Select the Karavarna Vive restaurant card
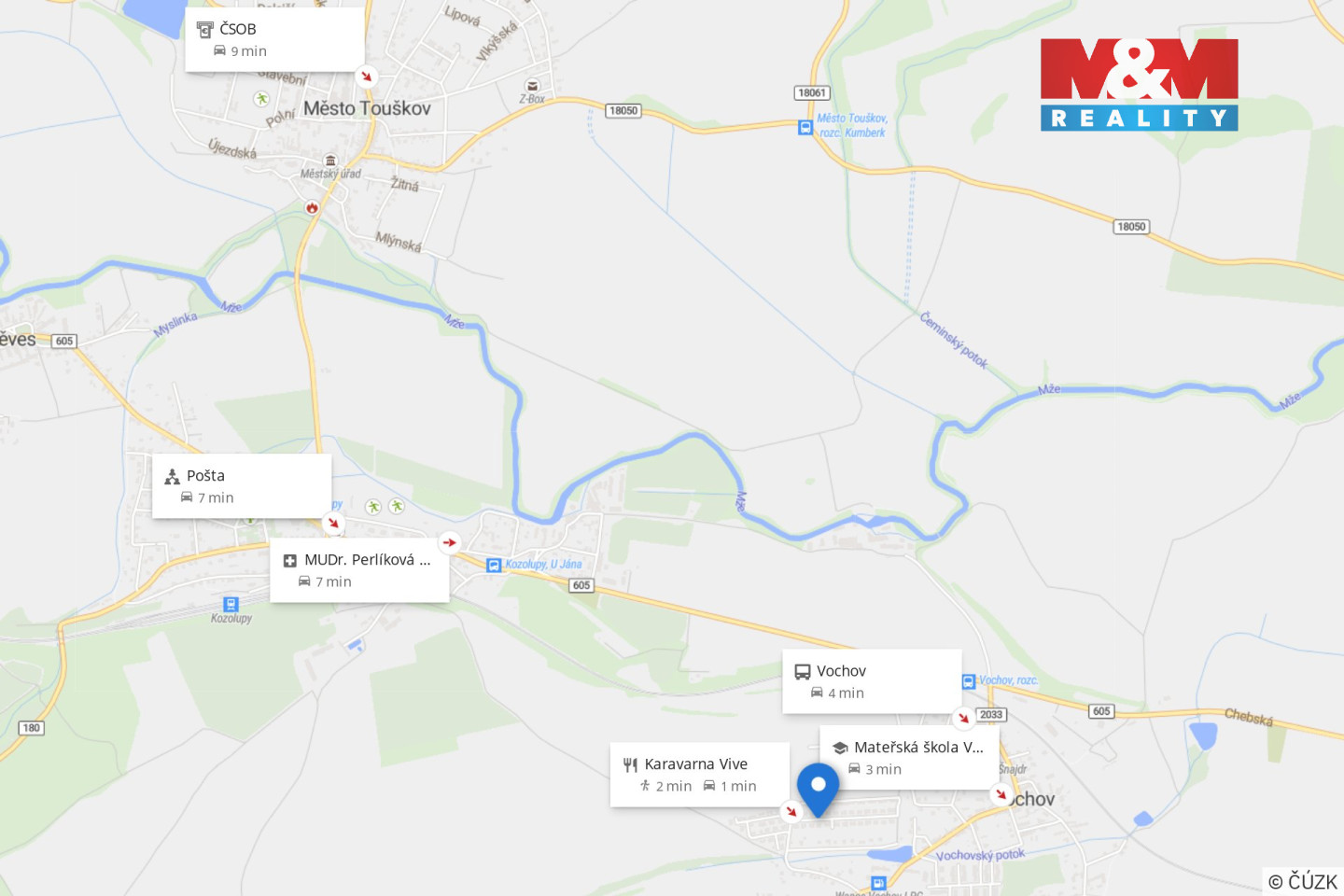 click(x=700, y=775)
